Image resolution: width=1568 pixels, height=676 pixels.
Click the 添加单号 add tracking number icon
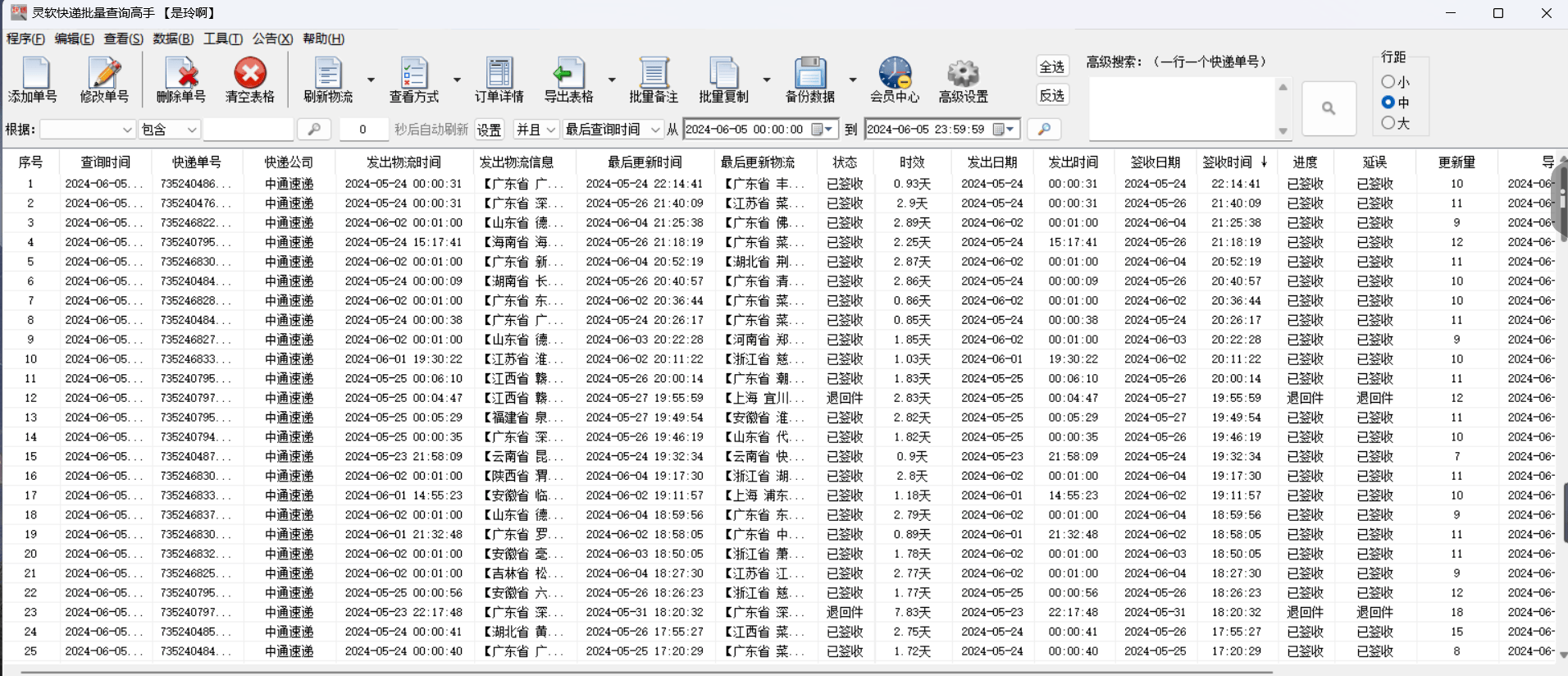34,80
